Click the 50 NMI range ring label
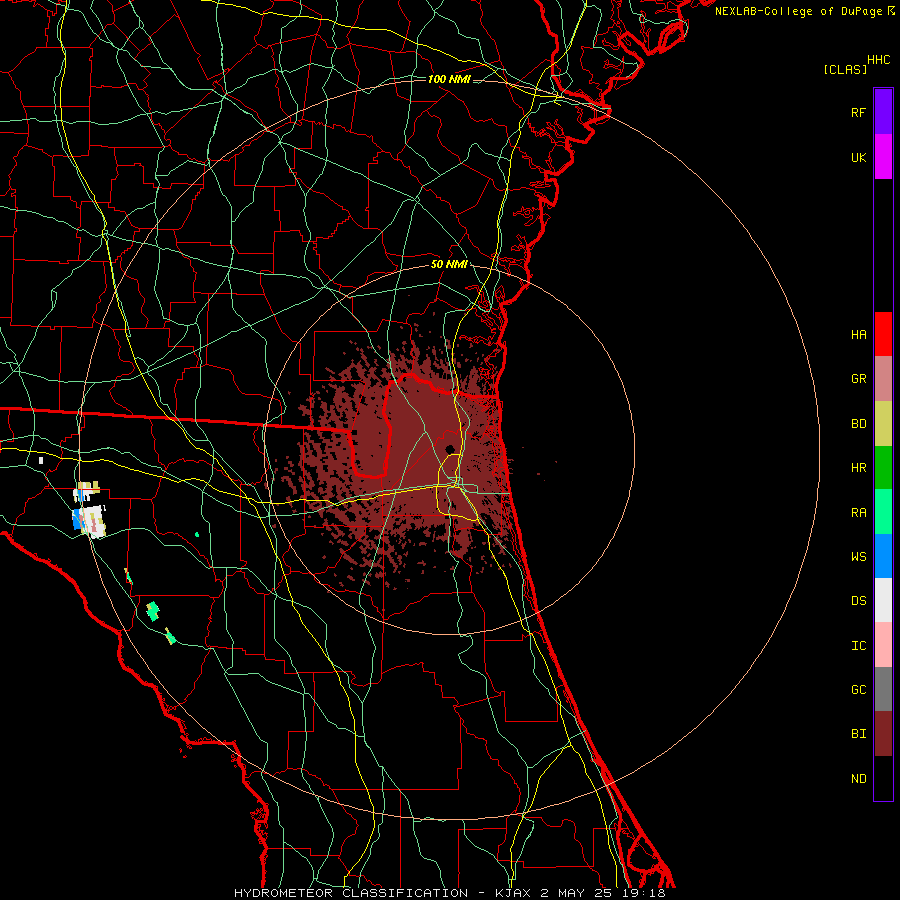Viewport: 900px width, 900px height. 449,265
